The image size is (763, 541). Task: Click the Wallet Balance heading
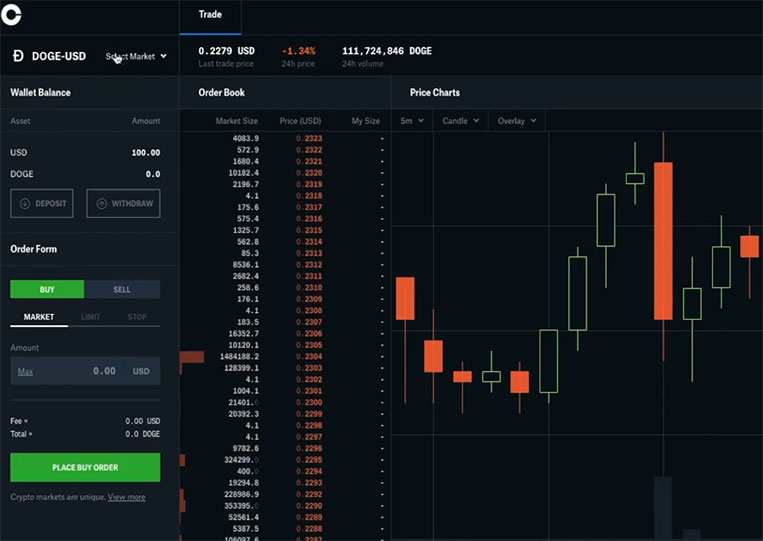40,92
